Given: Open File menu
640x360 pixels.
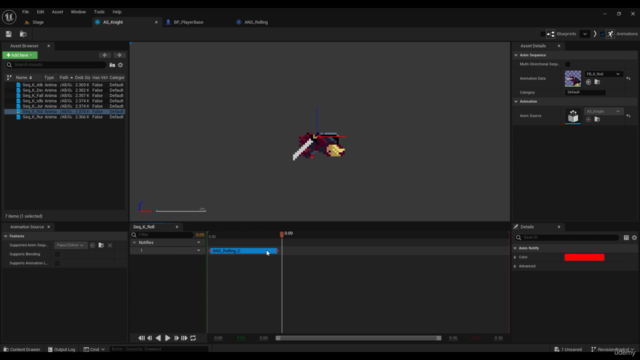Looking at the screenshot, I should pyautogui.click(x=25, y=12).
